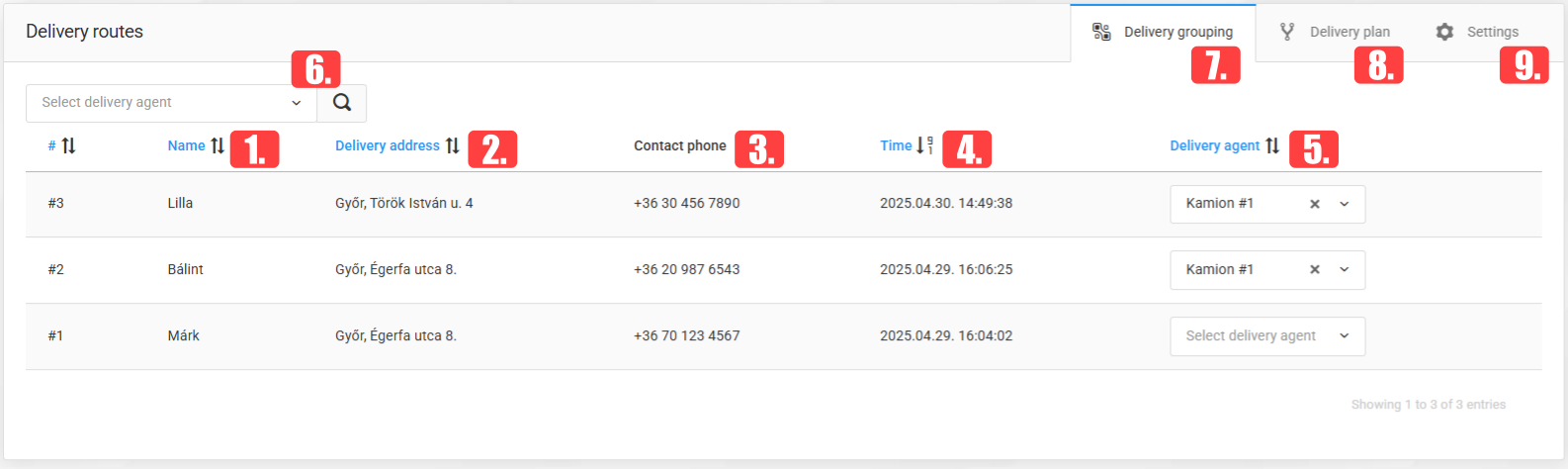
Task: Click row number #3
Action: pos(55,203)
